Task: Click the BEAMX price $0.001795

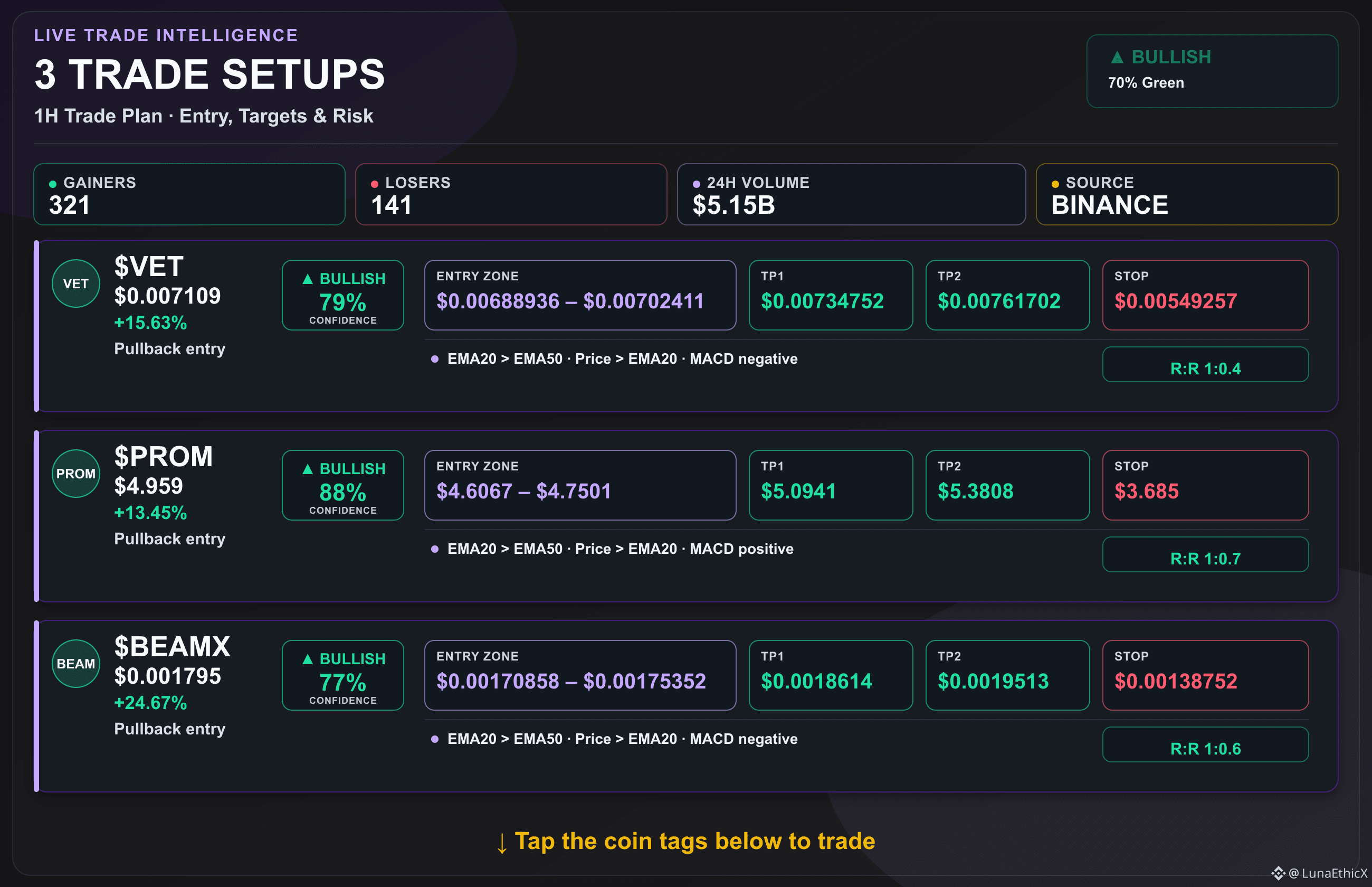Action: coord(167,676)
